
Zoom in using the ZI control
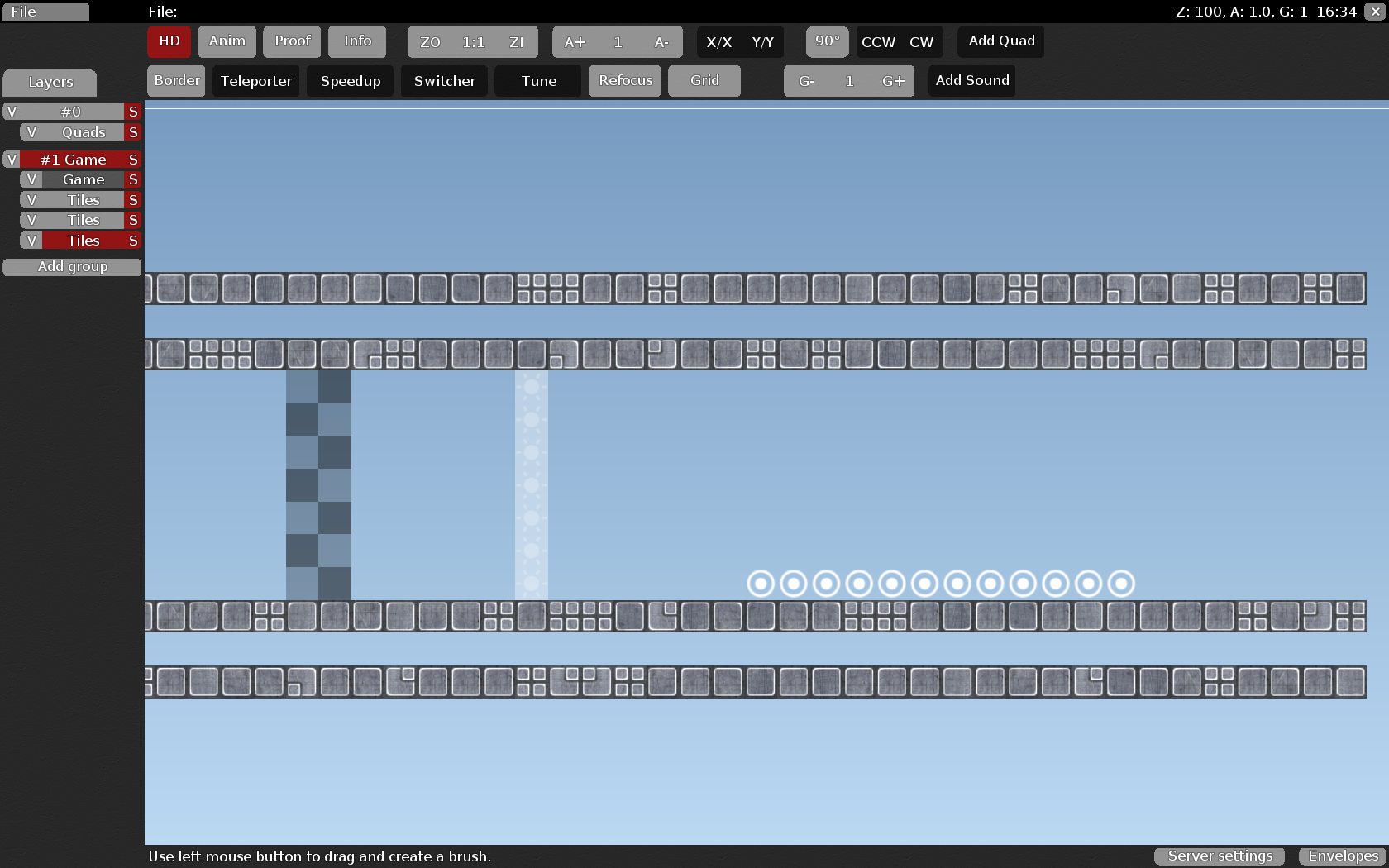pyautogui.click(x=517, y=41)
